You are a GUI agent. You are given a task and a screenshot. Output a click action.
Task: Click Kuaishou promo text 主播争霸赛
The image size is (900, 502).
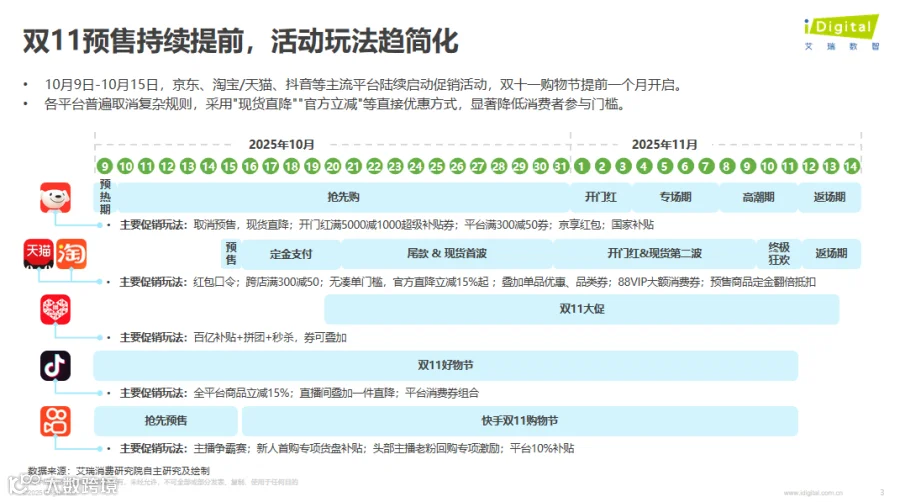click(x=220, y=449)
